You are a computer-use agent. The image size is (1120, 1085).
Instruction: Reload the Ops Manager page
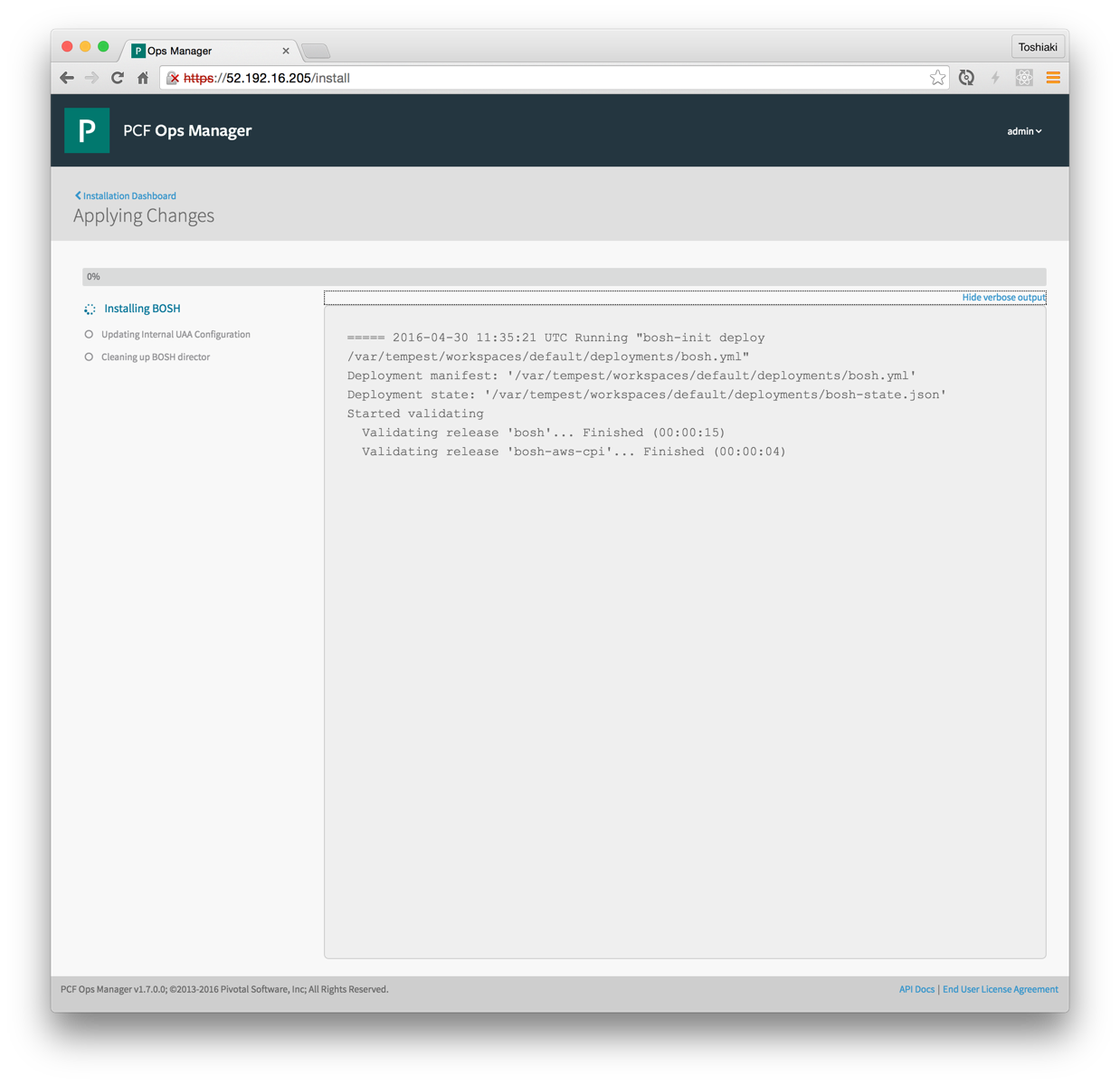(118, 78)
